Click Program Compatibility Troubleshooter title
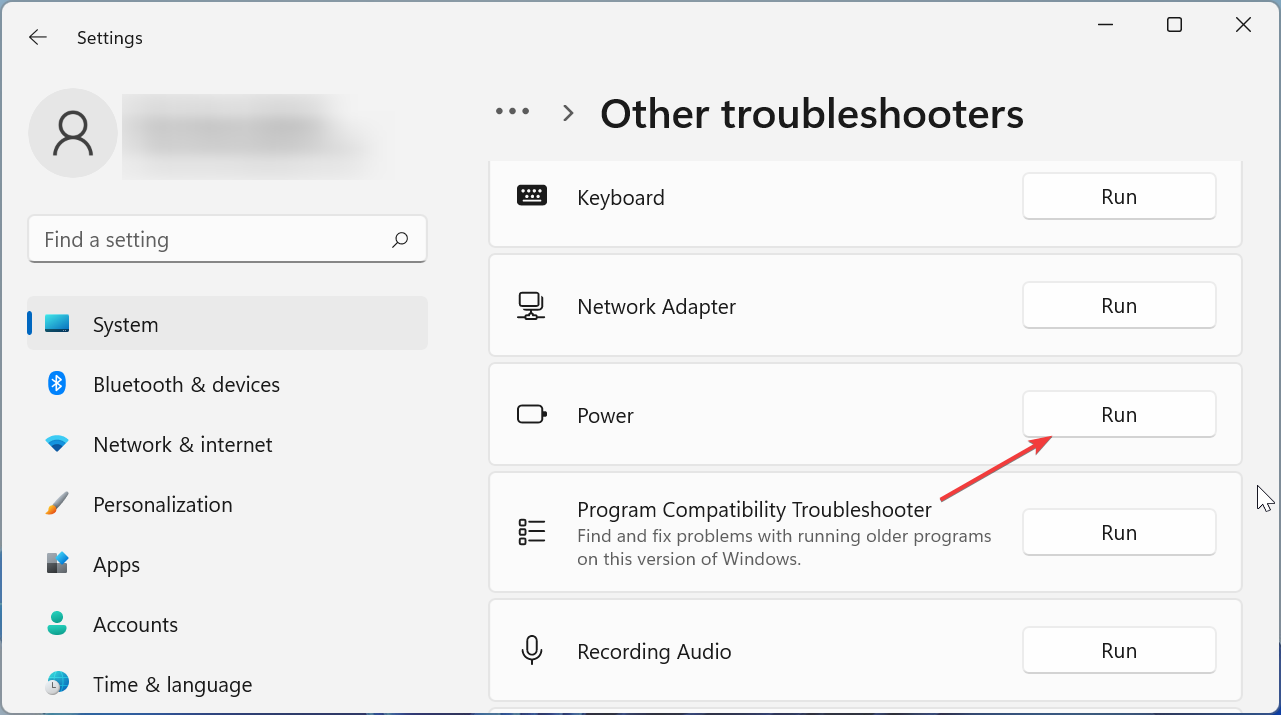The height and width of the screenshot is (715, 1281). click(754, 509)
